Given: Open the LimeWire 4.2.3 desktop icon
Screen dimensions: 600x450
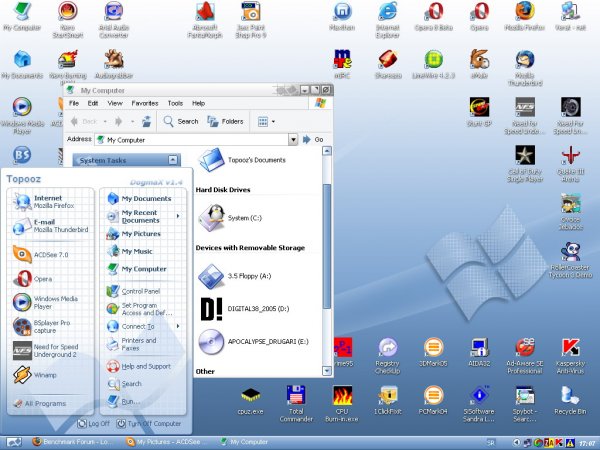Looking at the screenshot, I should click(433, 64).
